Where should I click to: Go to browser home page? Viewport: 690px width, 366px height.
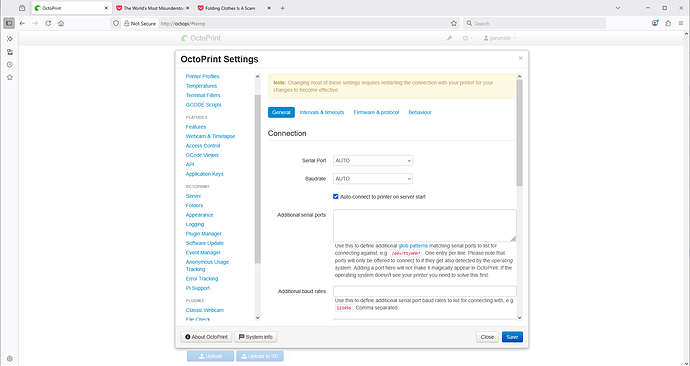click(61, 23)
